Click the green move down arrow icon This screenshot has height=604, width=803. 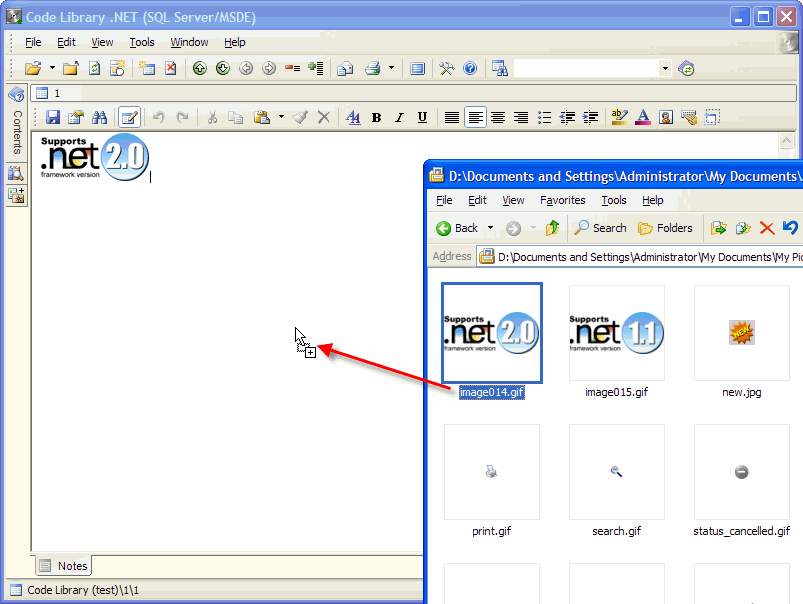[223, 68]
